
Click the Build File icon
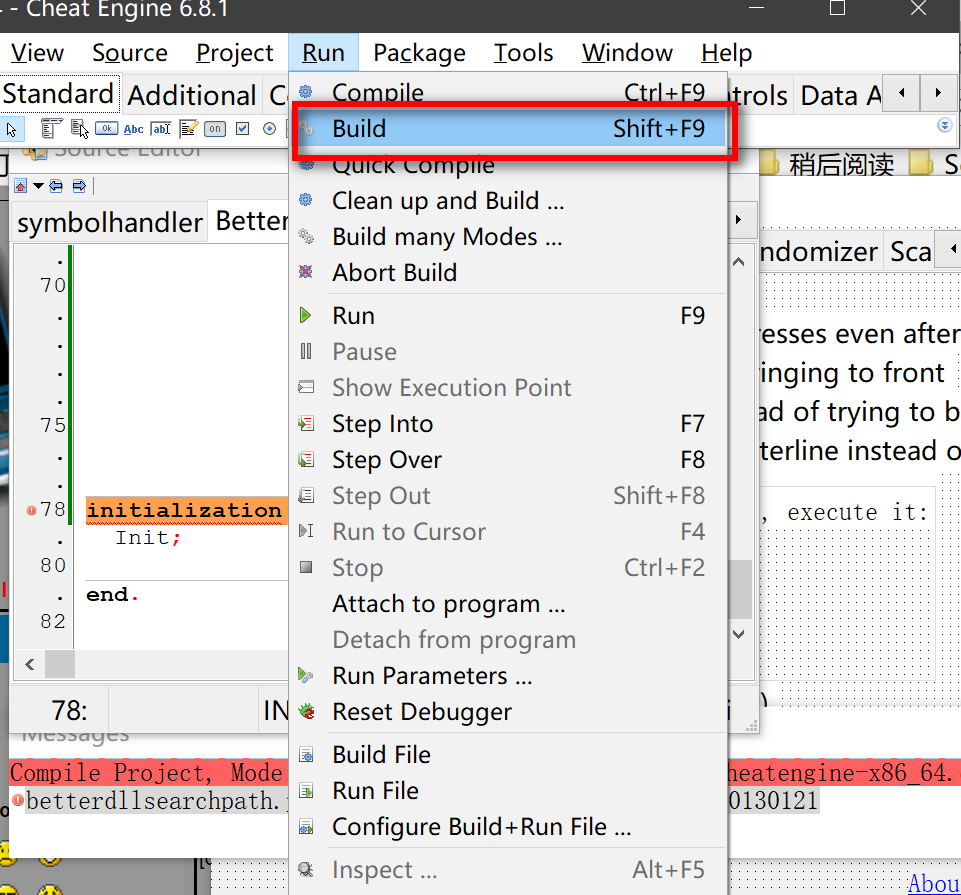pyautogui.click(x=306, y=755)
